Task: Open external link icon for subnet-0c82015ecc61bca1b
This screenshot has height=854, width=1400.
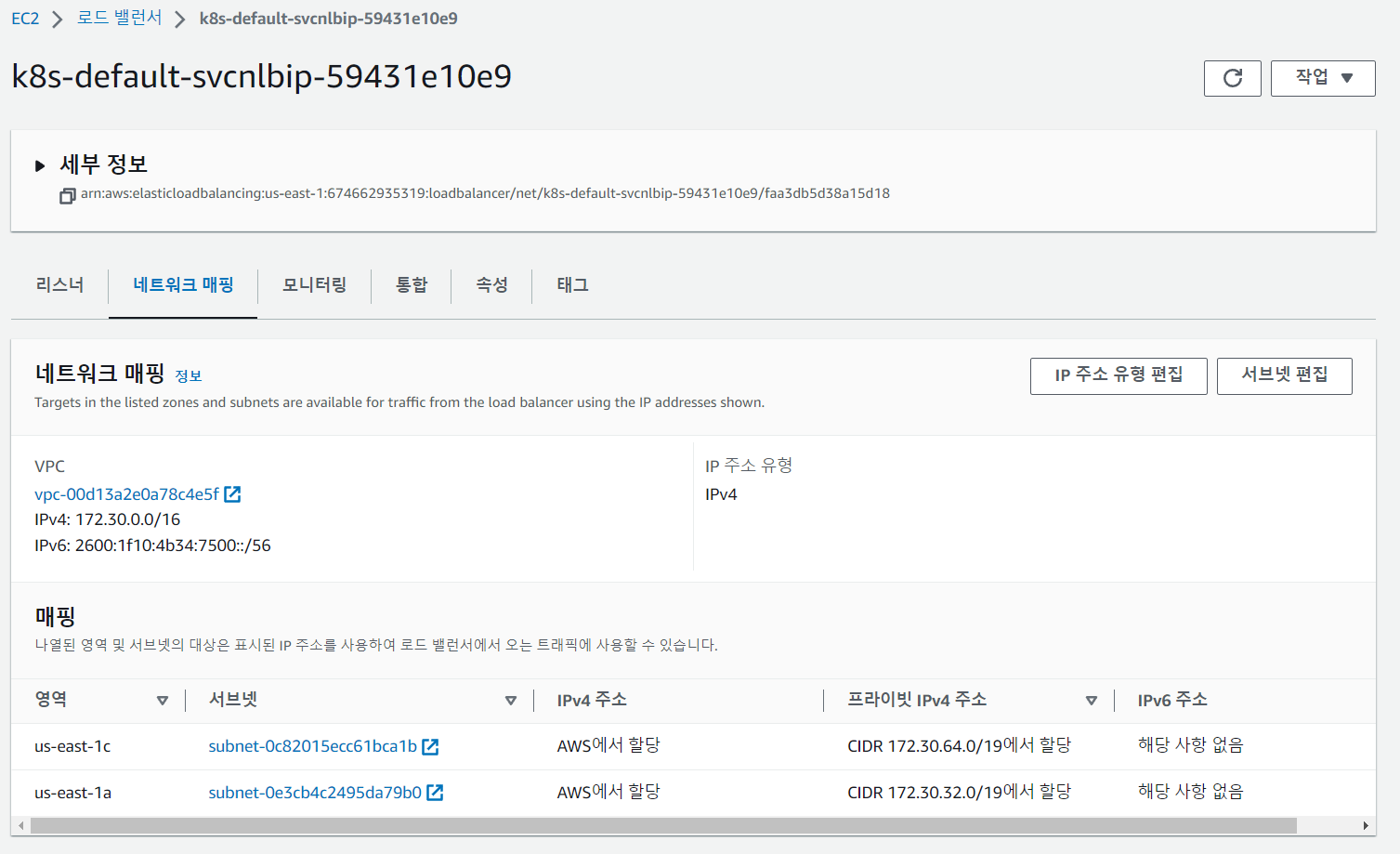Action: pyautogui.click(x=430, y=746)
